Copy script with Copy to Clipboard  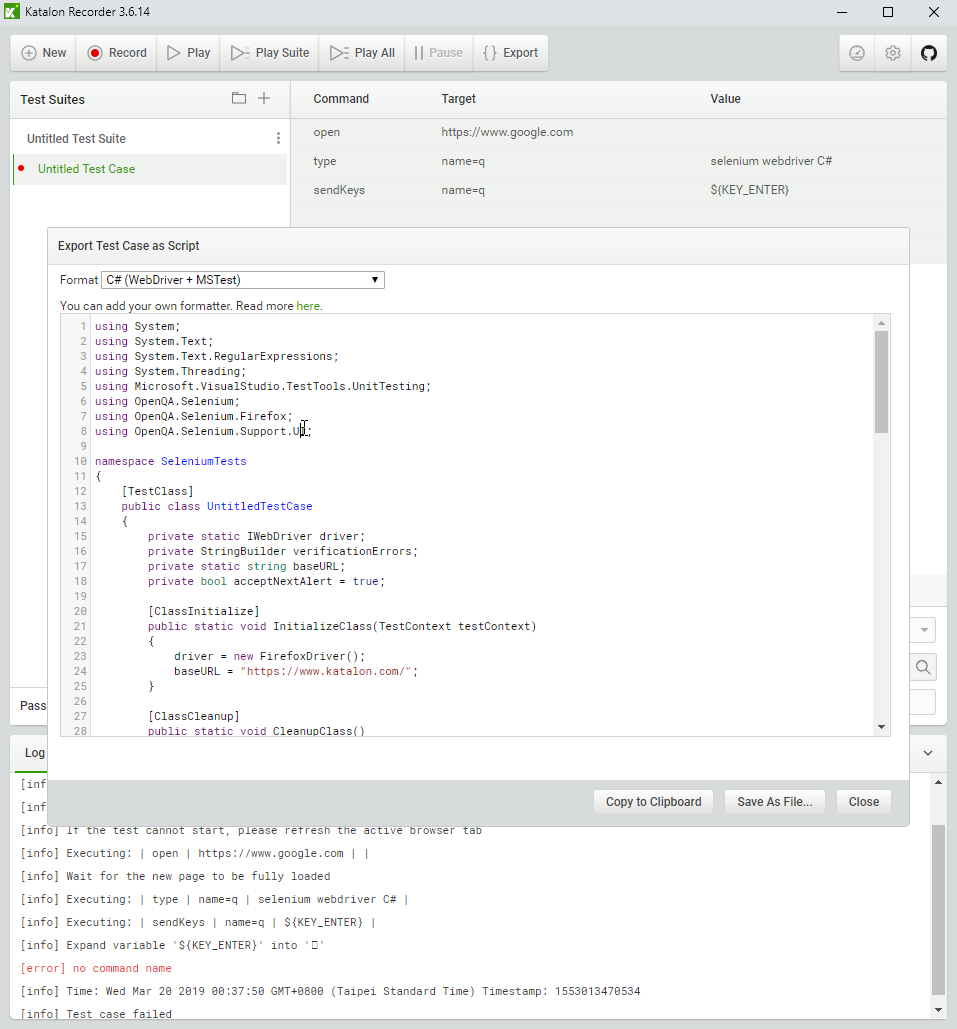(x=653, y=802)
